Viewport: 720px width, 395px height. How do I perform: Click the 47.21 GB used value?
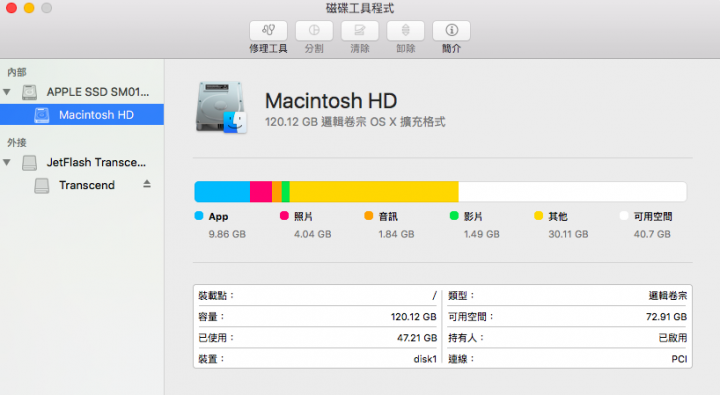pyautogui.click(x=417, y=338)
